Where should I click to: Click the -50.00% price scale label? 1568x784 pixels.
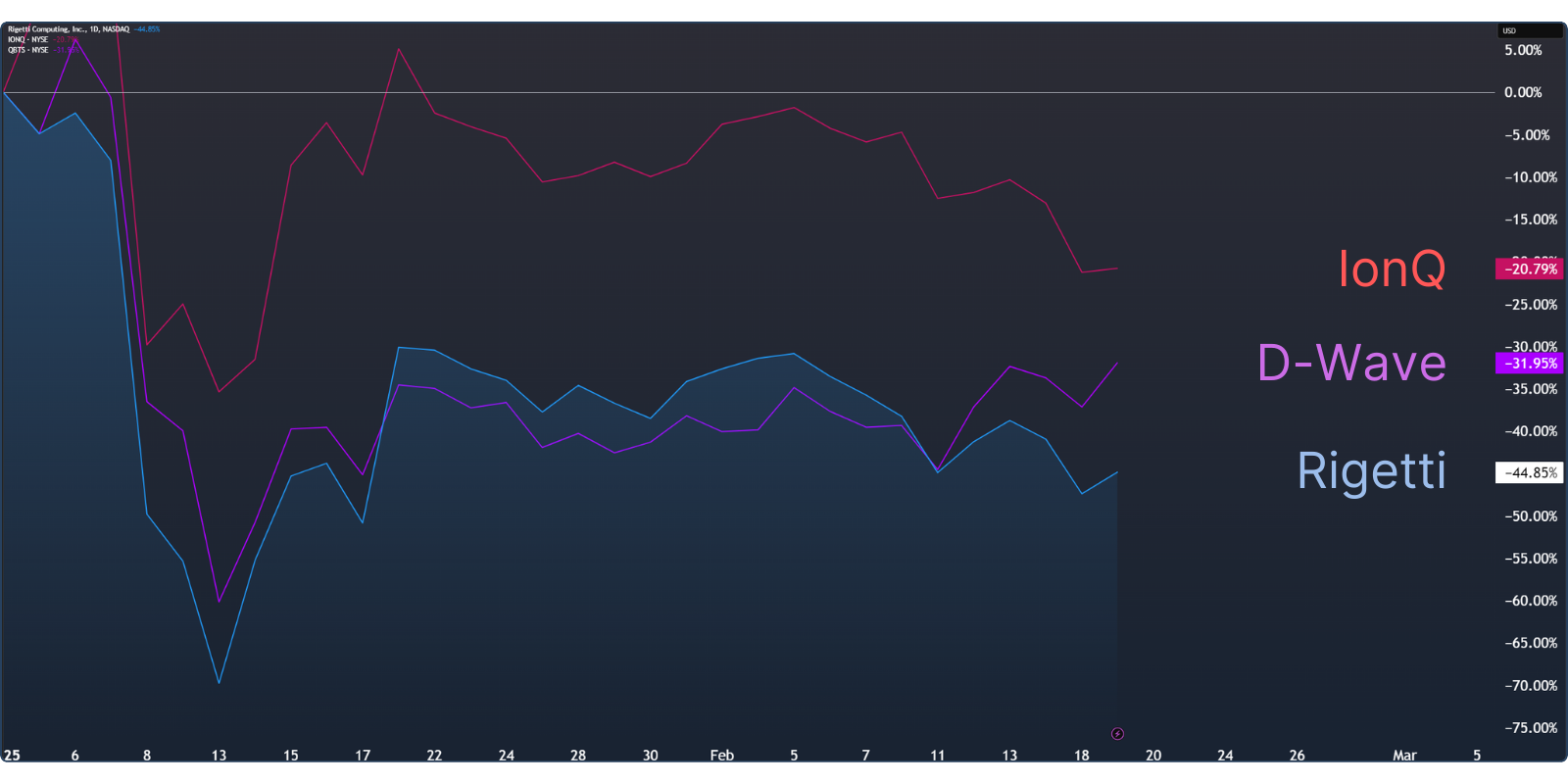point(1531,515)
